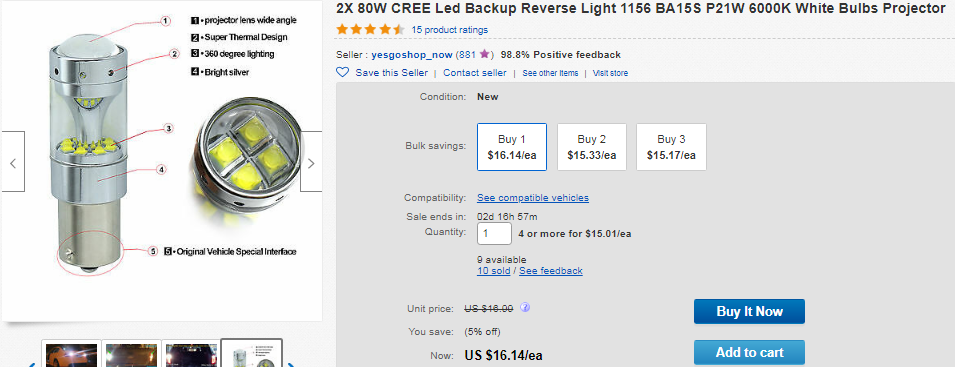955x367 pixels.
Task: Open the Contact seller link
Action: click(x=474, y=72)
